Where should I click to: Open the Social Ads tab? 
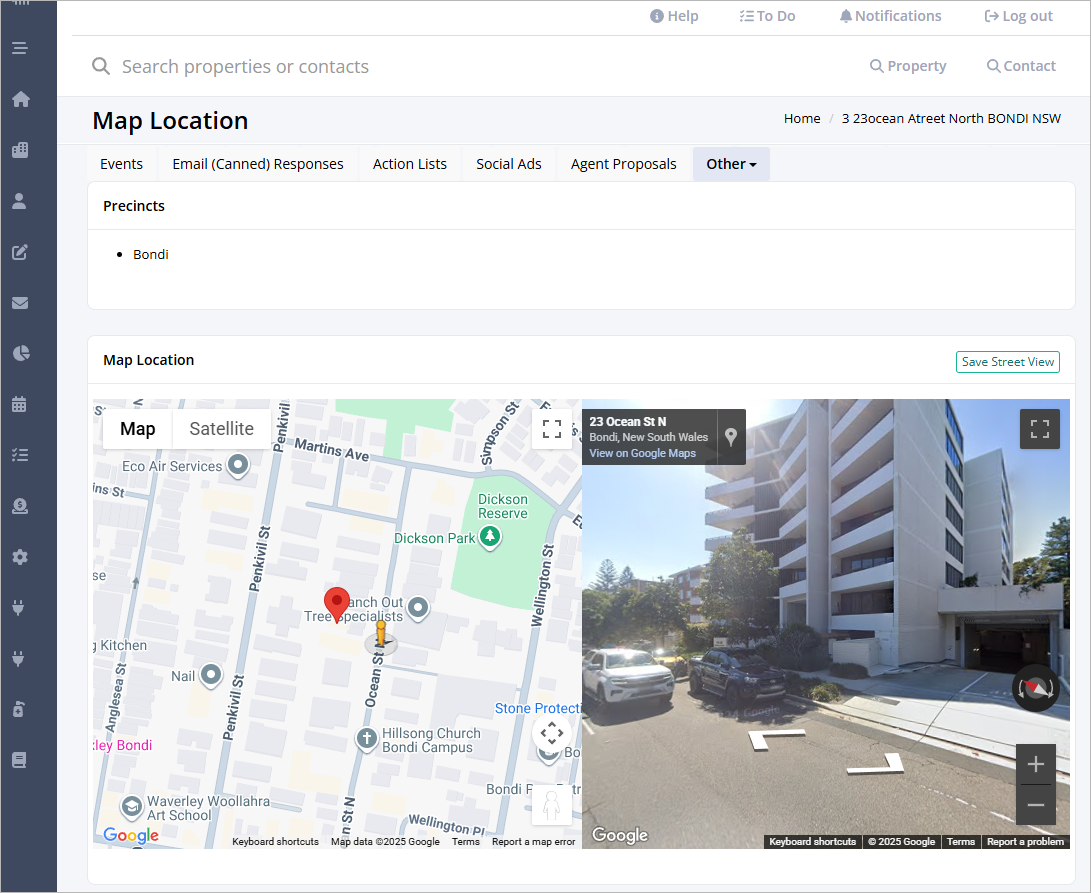point(509,164)
